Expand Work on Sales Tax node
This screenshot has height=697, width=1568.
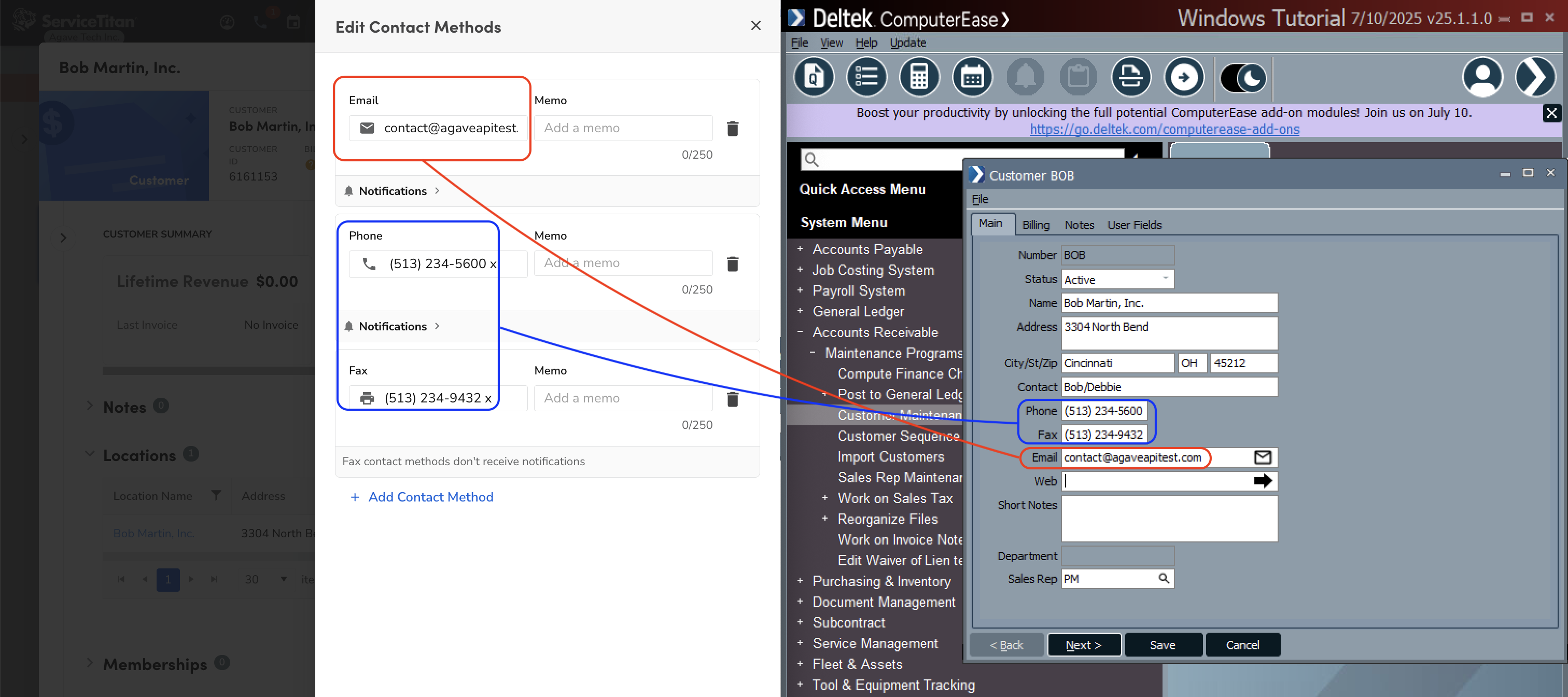click(x=825, y=498)
